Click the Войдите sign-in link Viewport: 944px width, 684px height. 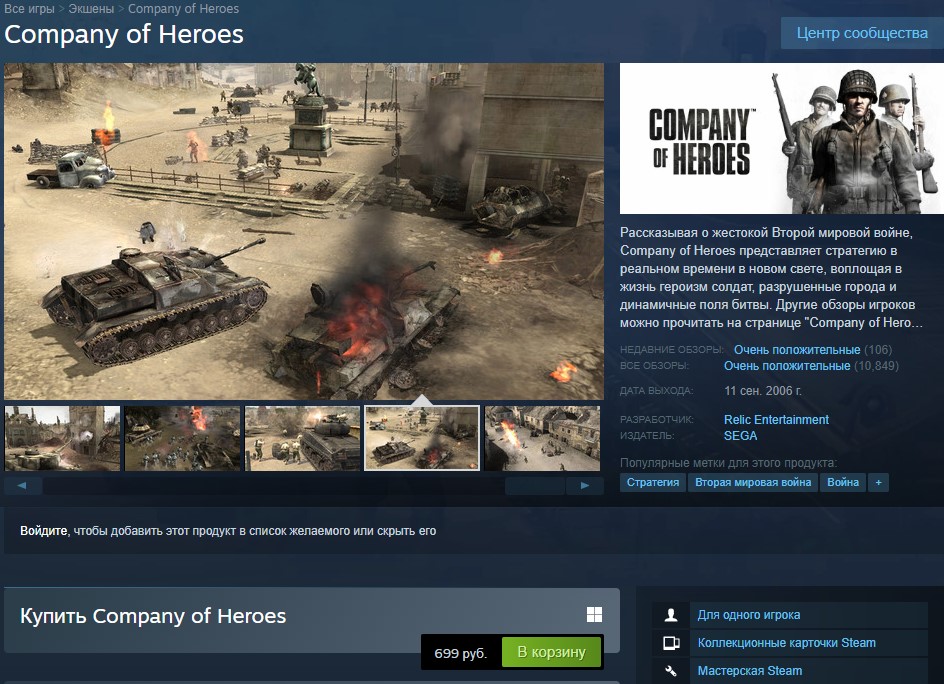point(43,531)
